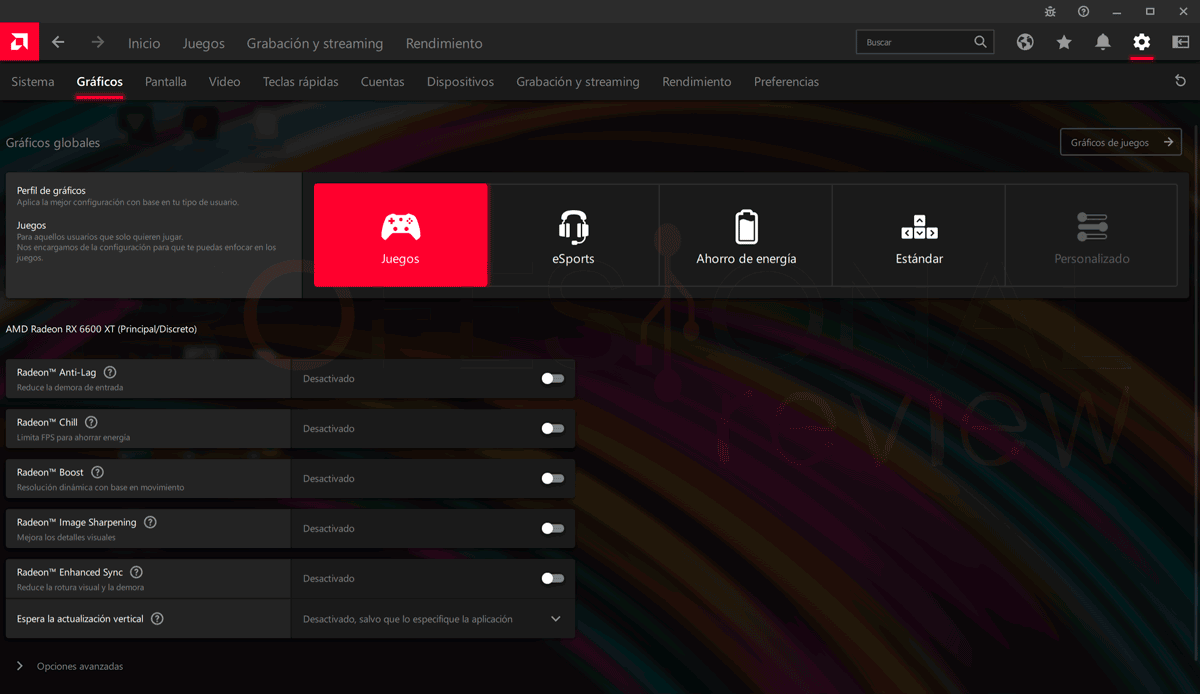
Task: Switch to the Sistema tab
Action: tap(33, 82)
